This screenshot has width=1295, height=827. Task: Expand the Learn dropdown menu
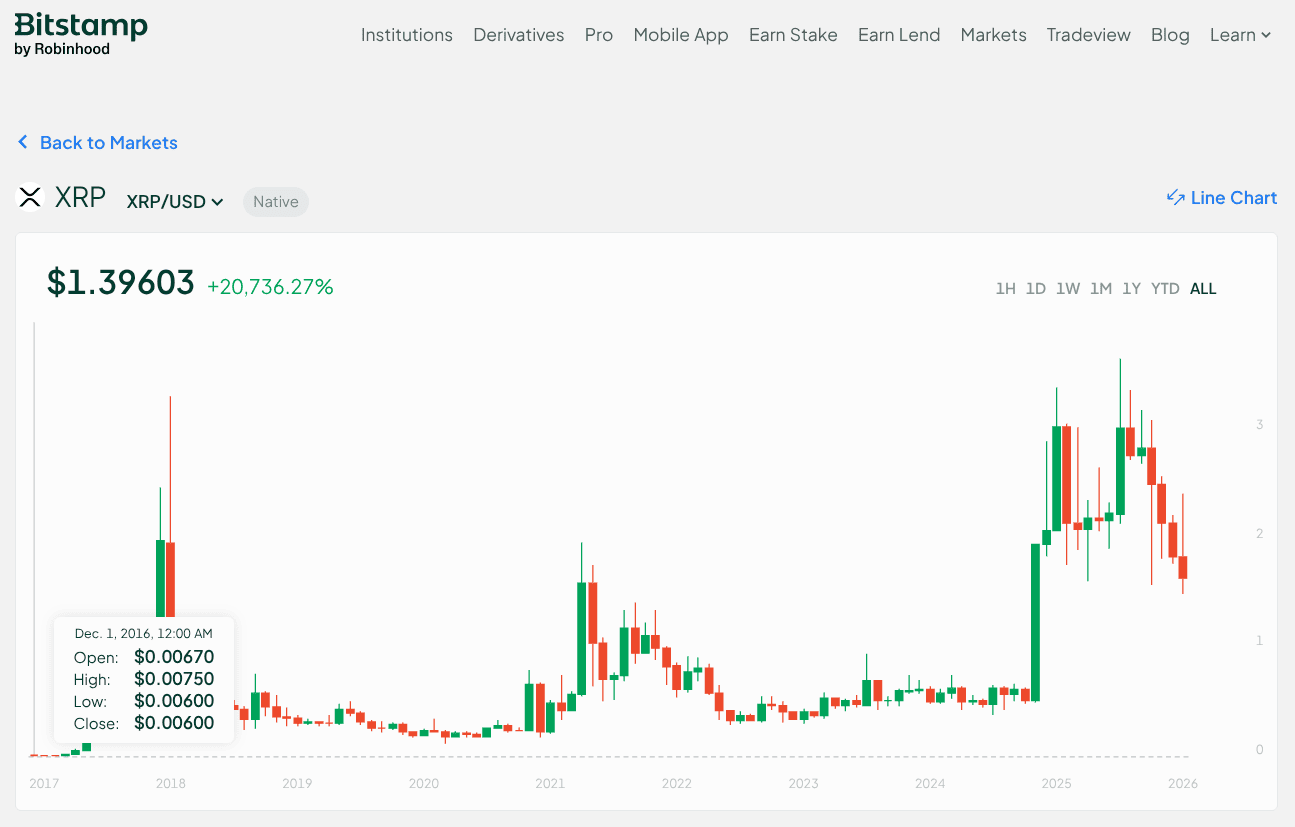(x=1240, y=35)
